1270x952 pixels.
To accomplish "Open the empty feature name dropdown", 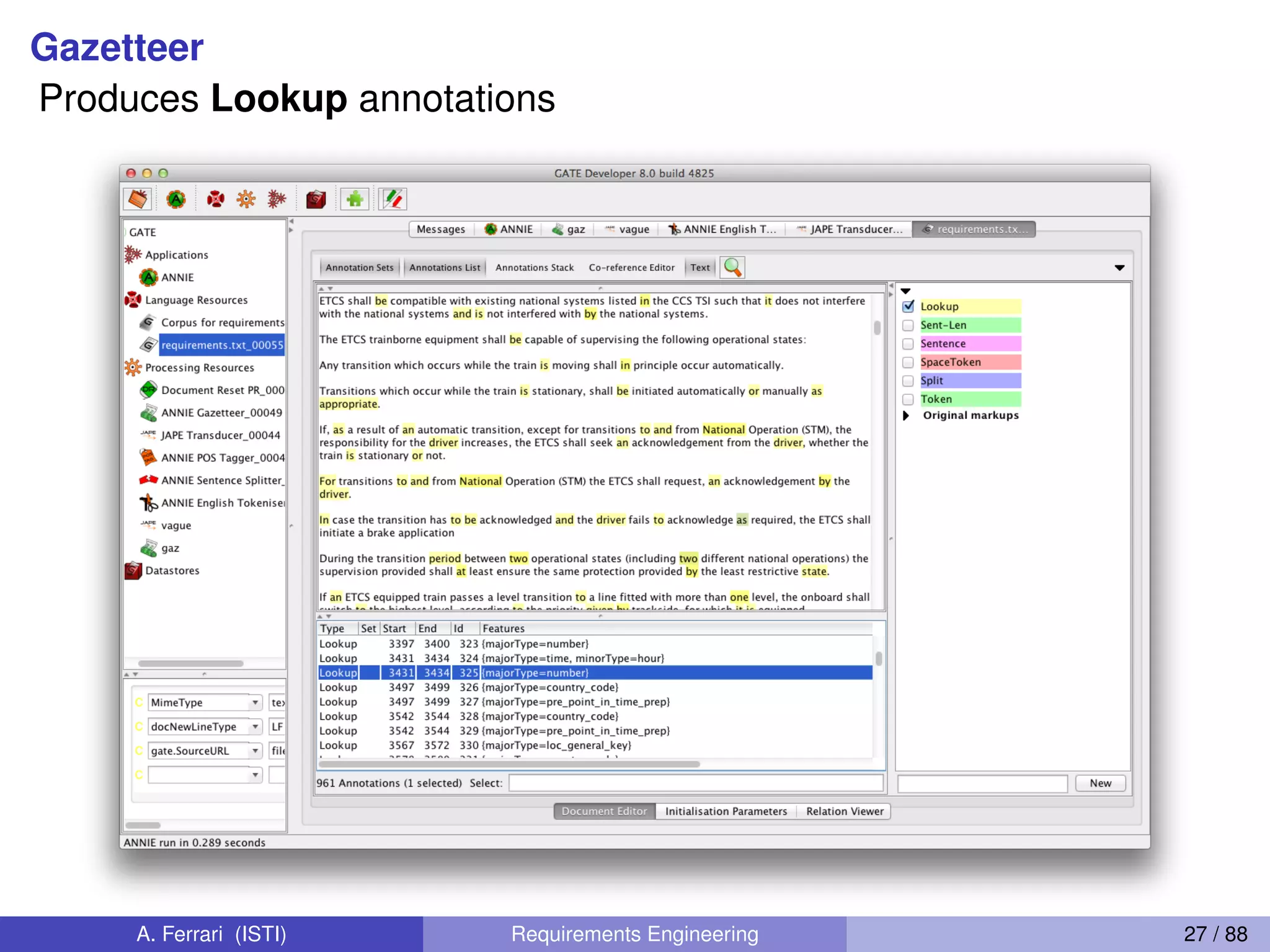I will click(x=255, y=775).
